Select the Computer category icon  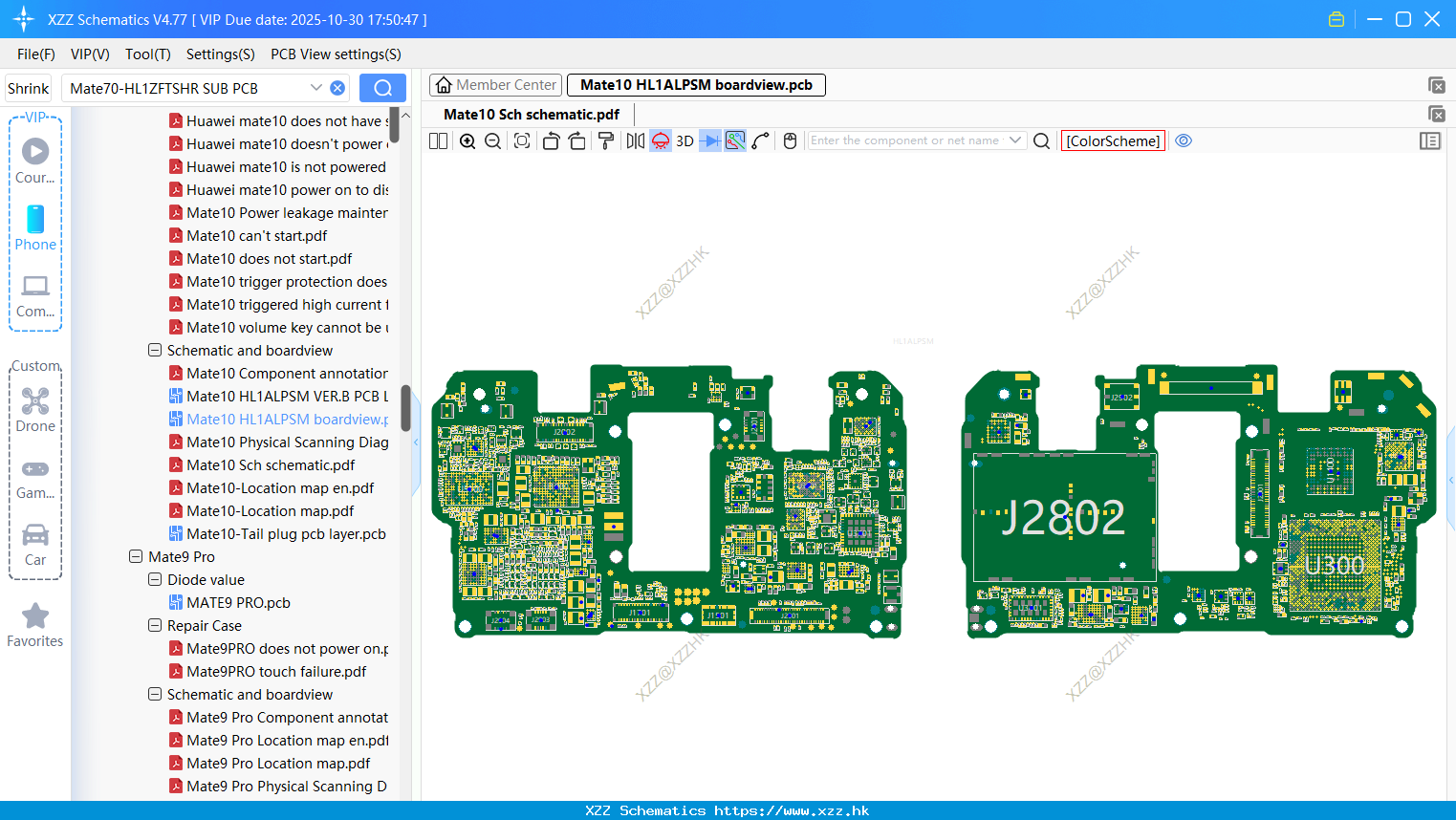coord(35,295)
